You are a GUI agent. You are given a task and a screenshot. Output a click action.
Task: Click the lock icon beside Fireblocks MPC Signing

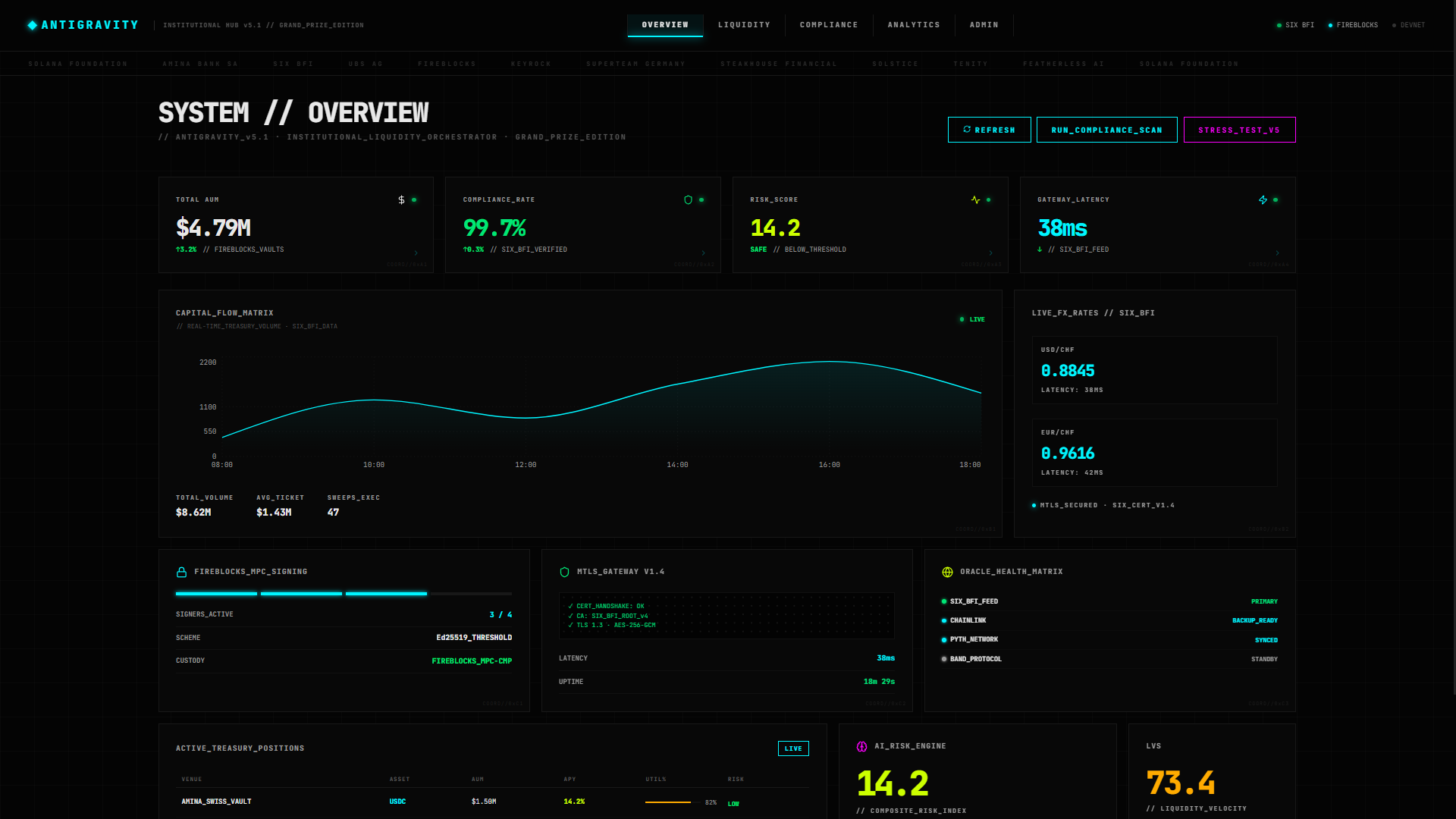[x=181, y=573]
